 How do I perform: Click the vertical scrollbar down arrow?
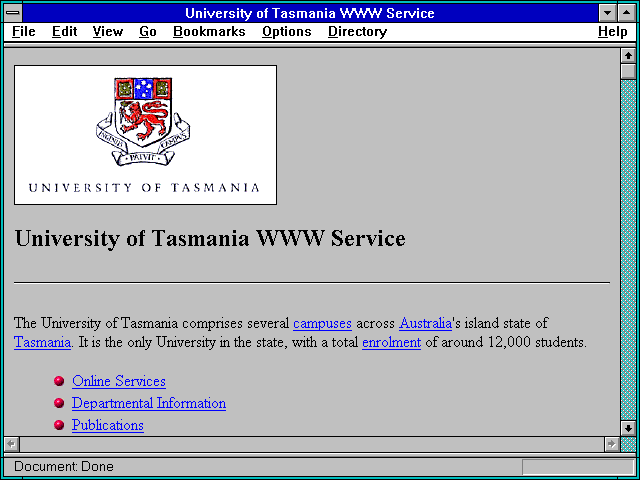tap(629, 428)
